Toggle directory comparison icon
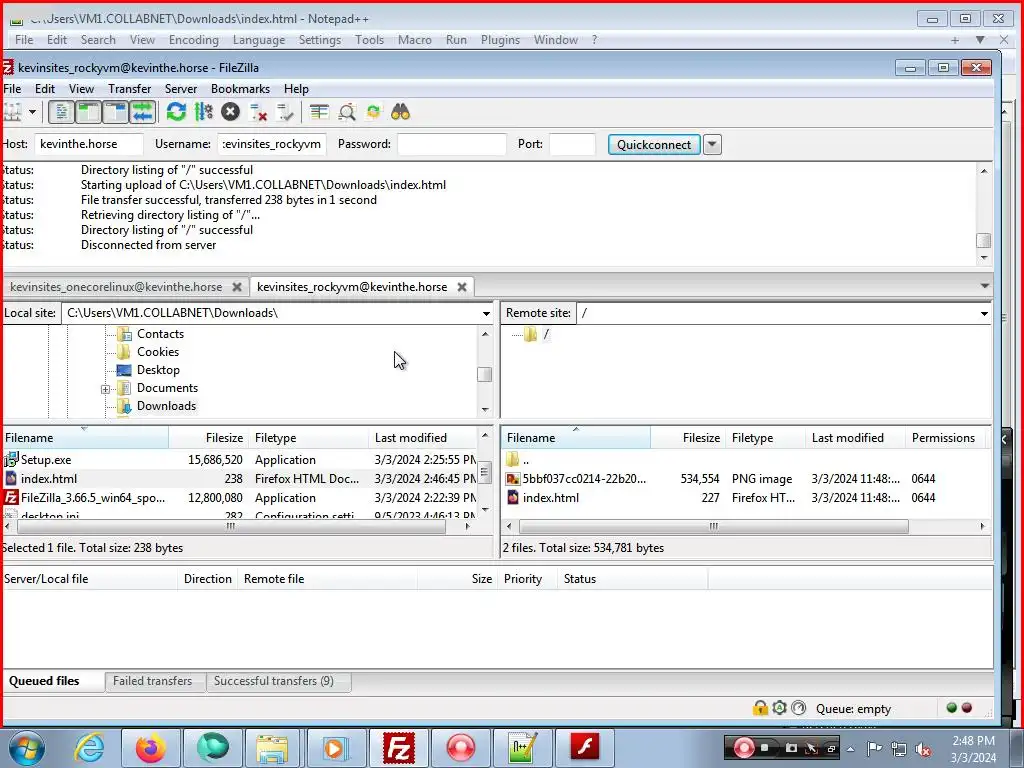 [x=347, y=112]
